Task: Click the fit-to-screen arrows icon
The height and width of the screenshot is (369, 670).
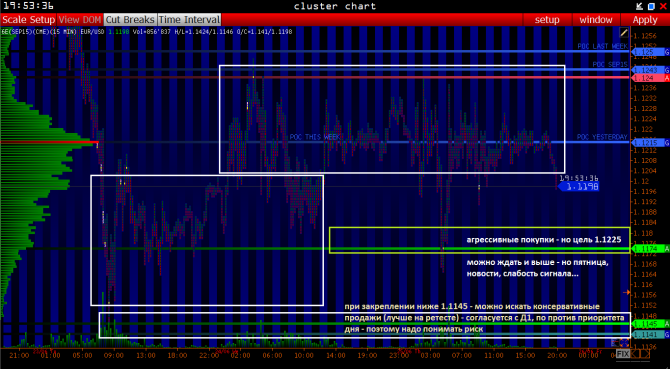Action: click(x=624, y=343)
